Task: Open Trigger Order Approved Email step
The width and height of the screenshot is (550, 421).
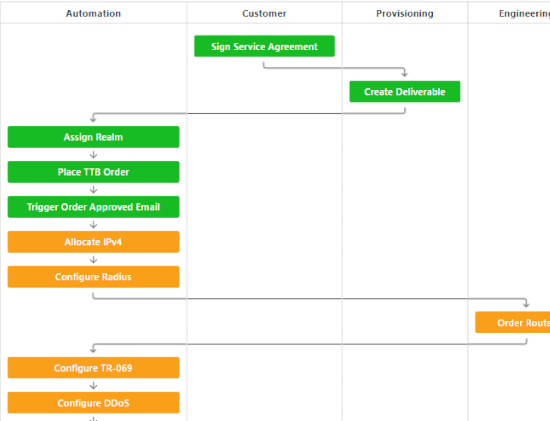Action: click(x=93, y=207)
